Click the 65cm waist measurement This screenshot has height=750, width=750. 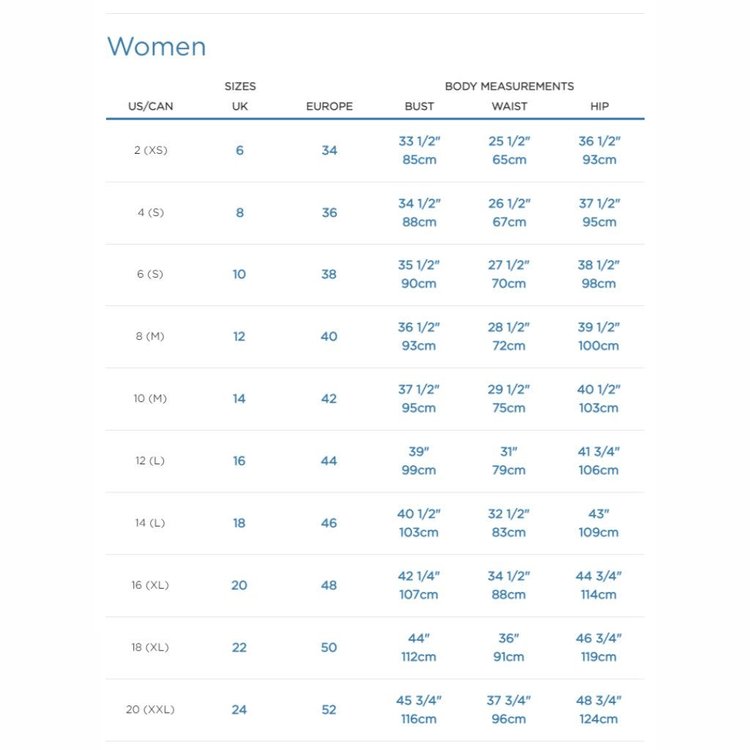[x=509, y=160]
